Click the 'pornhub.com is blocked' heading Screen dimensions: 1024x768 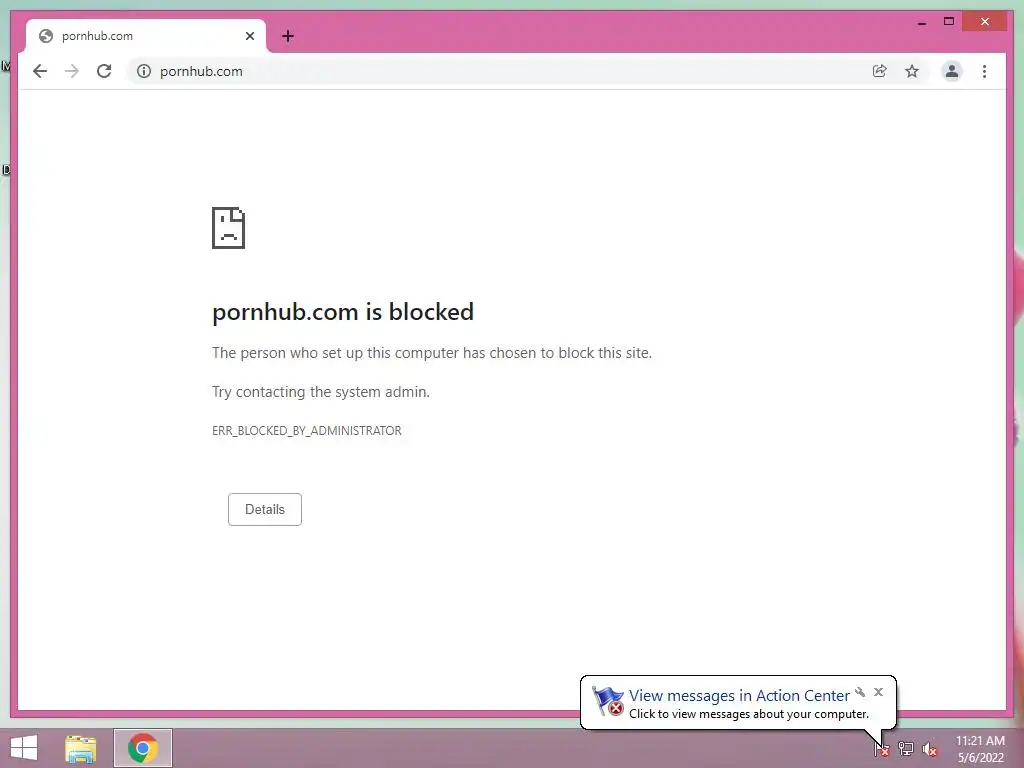(343, 312)
